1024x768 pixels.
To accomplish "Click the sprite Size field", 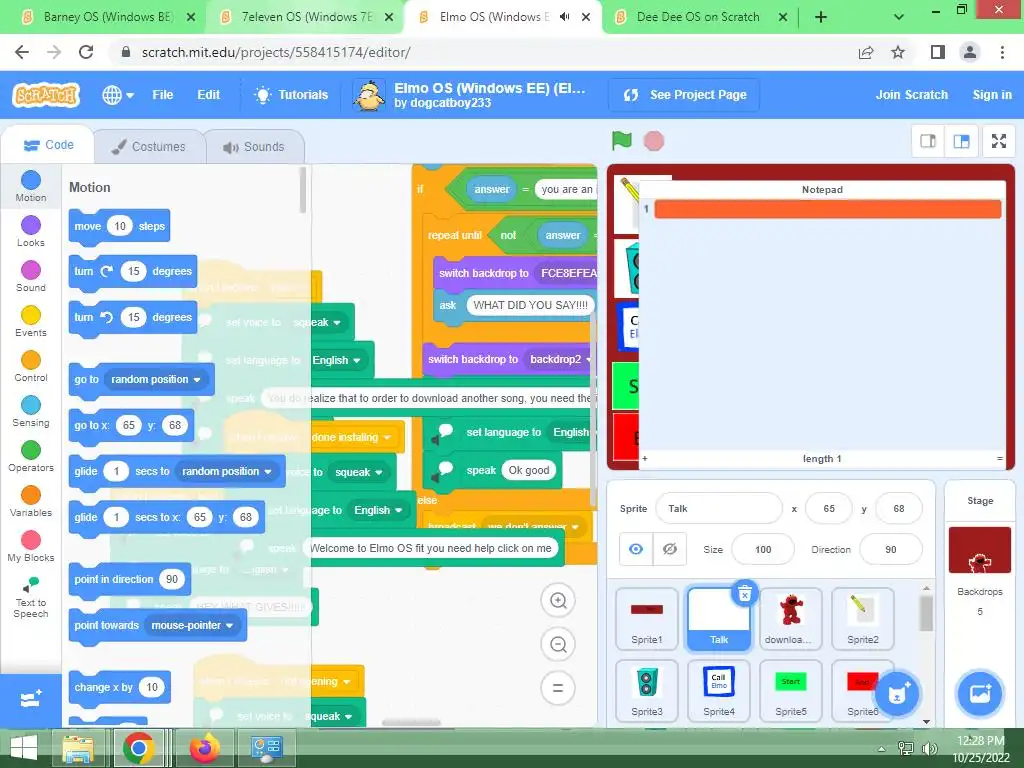I will 763,549.
